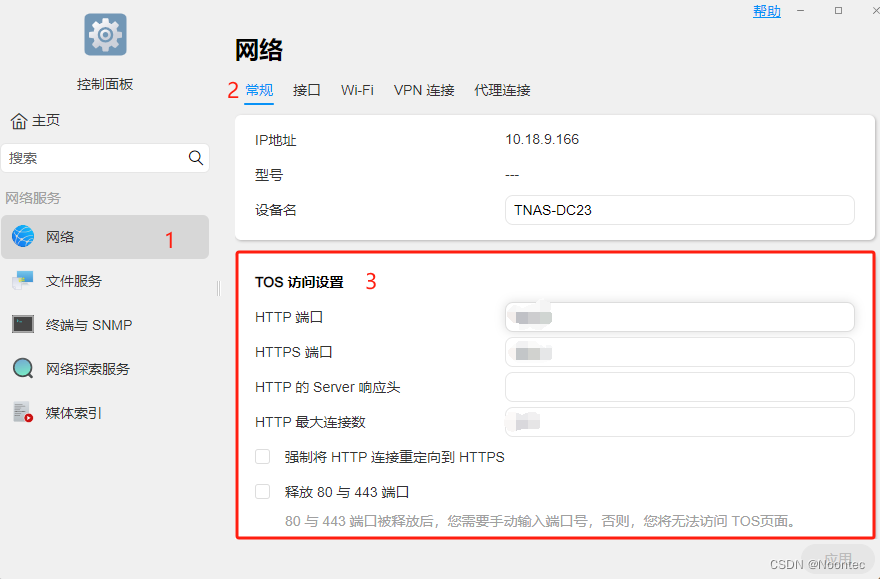
Task: Click the home icon beside 主页
Action: click(19, 121)
